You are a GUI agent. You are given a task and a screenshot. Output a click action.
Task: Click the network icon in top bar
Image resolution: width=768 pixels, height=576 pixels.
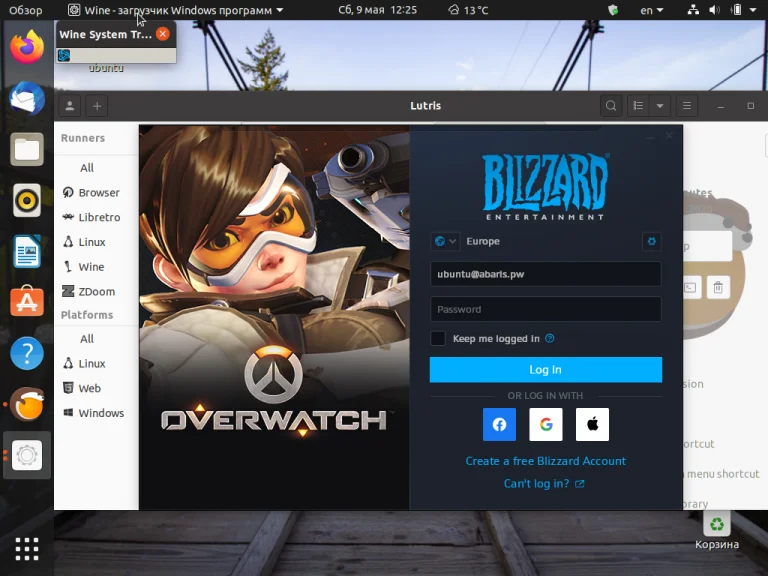click(x=693, y=10)
